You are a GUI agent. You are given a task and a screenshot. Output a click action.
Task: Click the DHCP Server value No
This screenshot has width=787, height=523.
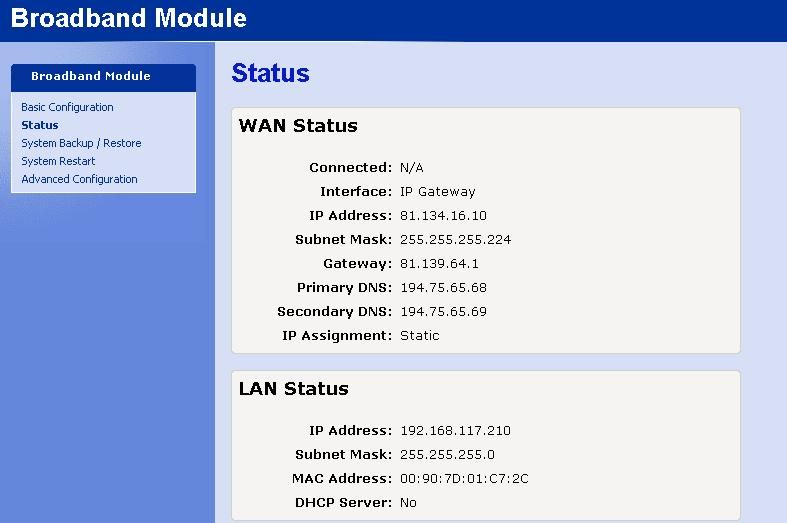coord(408,503)
